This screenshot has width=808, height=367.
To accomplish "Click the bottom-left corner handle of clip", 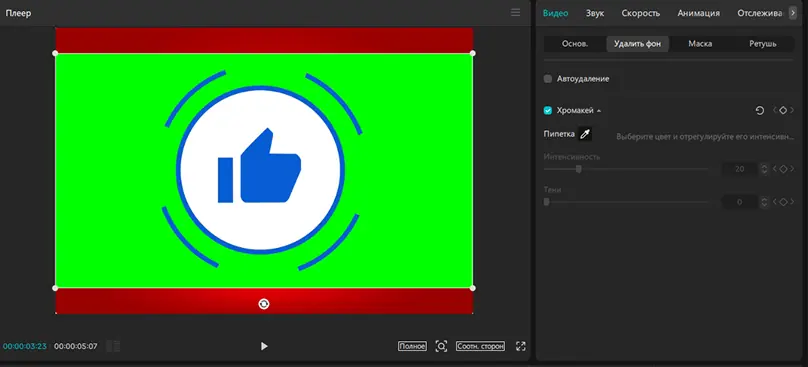I will (55, 288).
